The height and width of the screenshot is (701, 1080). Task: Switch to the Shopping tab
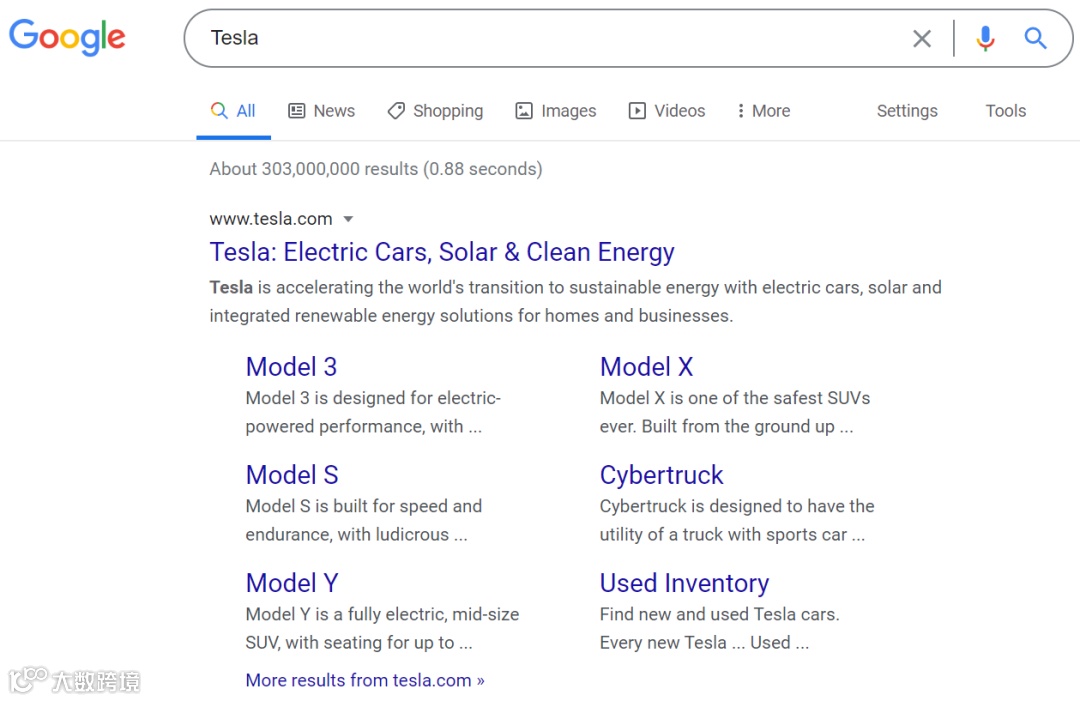435,111
